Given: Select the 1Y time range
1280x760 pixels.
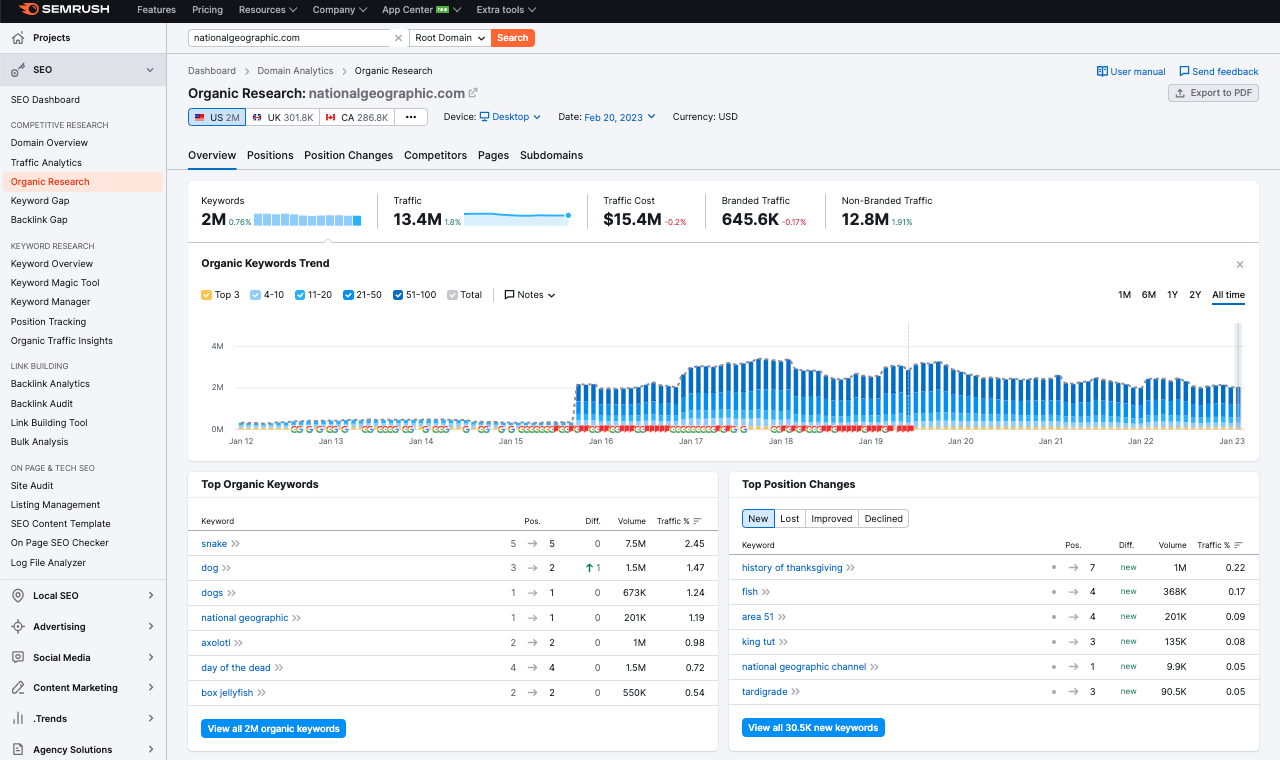Looking at the screenshot, I should coord(1173,295).
